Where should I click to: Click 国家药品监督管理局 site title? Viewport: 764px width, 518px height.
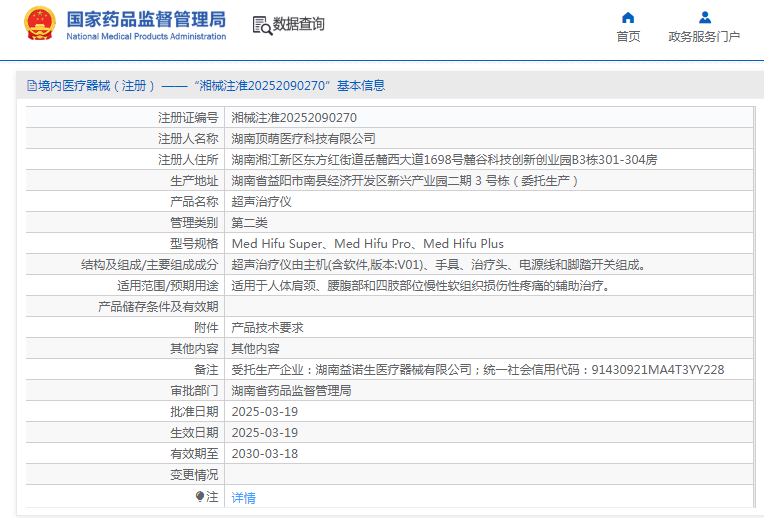tap(146, 19)
